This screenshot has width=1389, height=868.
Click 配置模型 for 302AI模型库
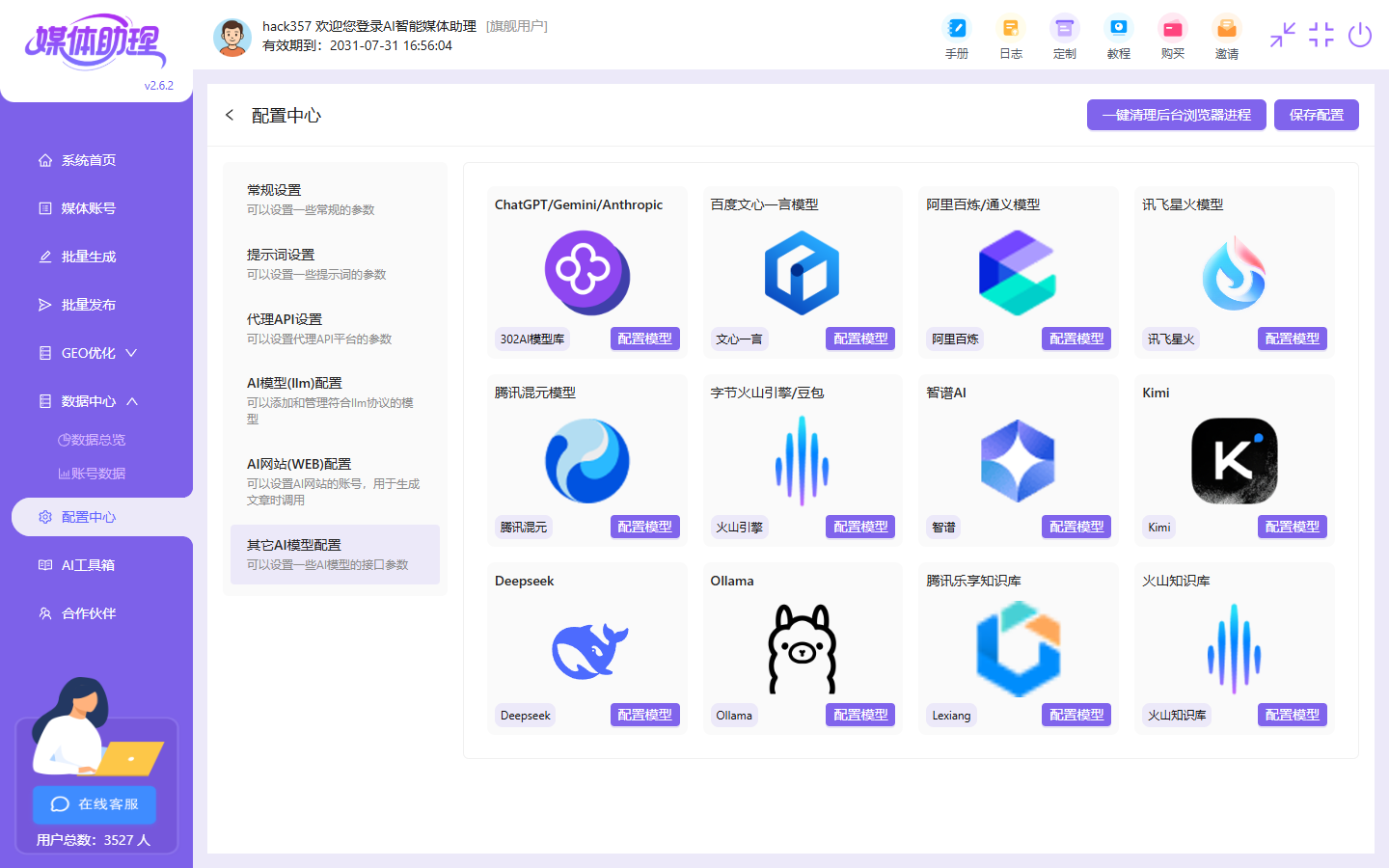644,339
